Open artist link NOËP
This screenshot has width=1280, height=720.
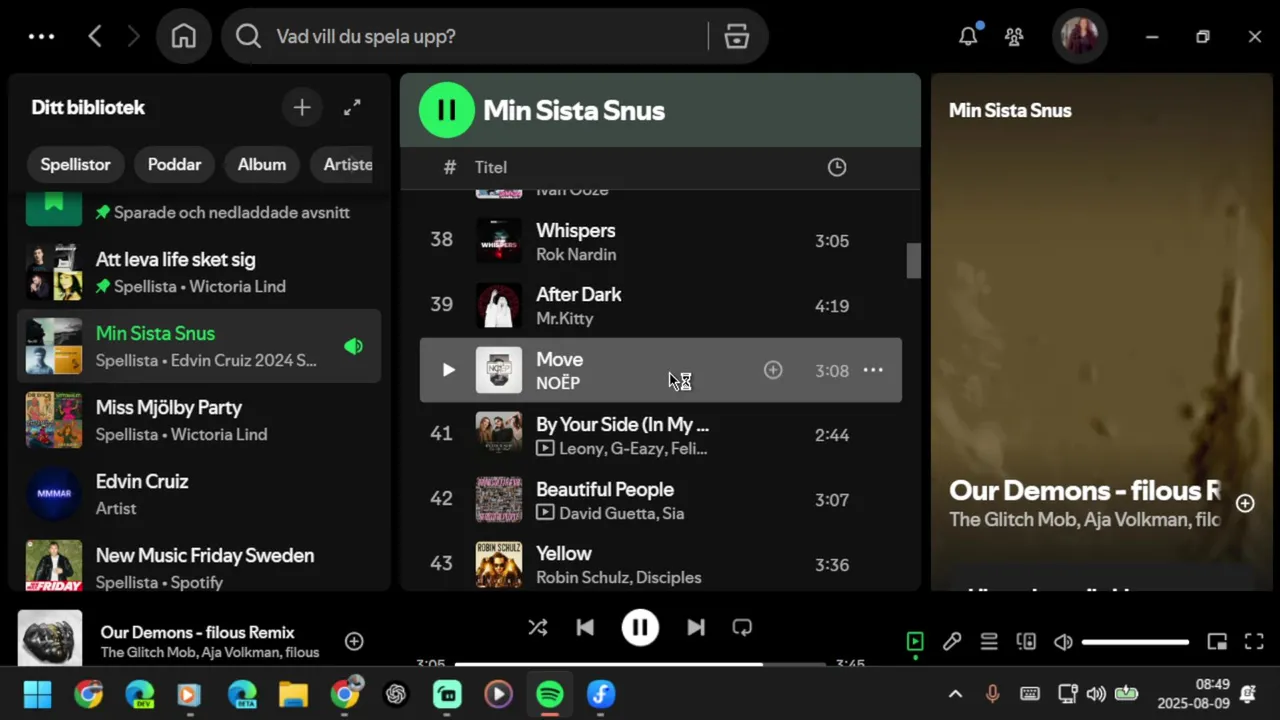click(558, 383)
